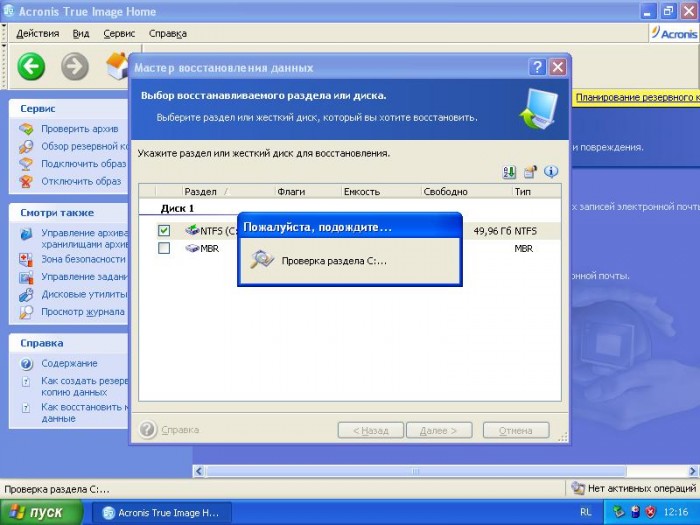
Task: Click the Содержание help icon
Action: pyautogui.click(x=26, y=364)
